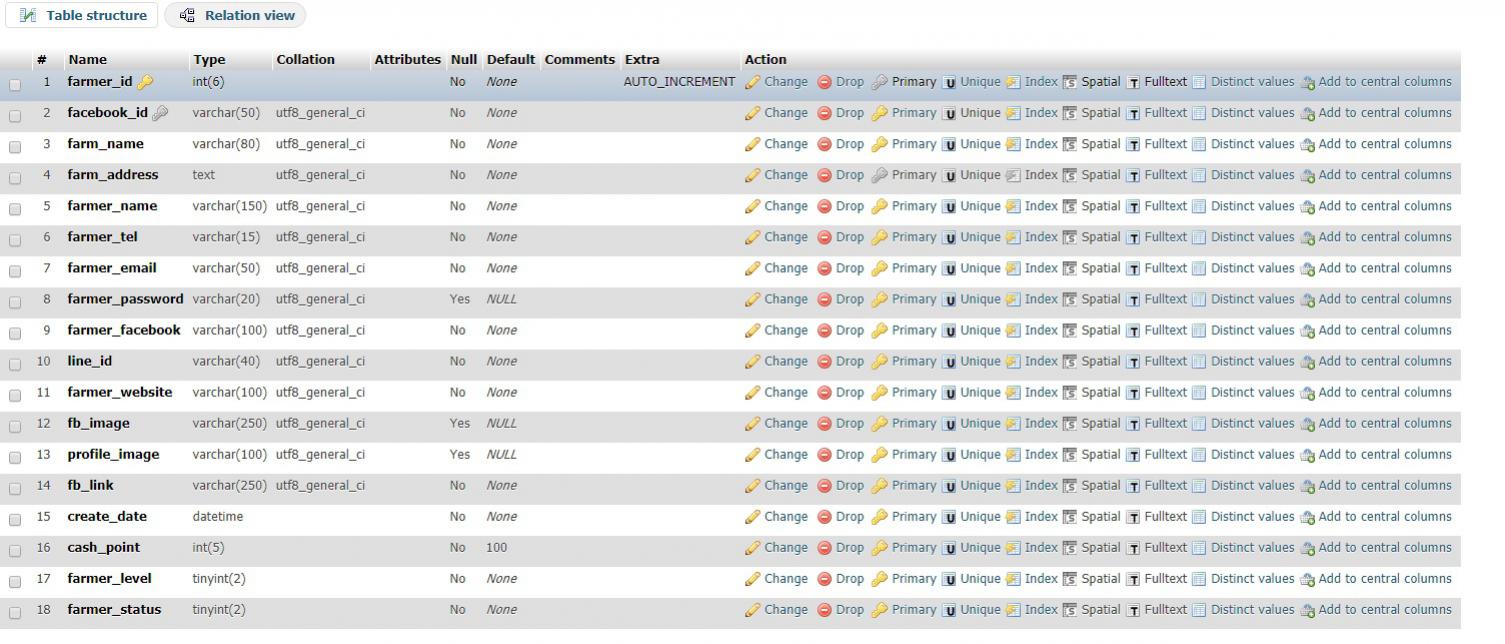Click the Extra column header

pos(642,59)
